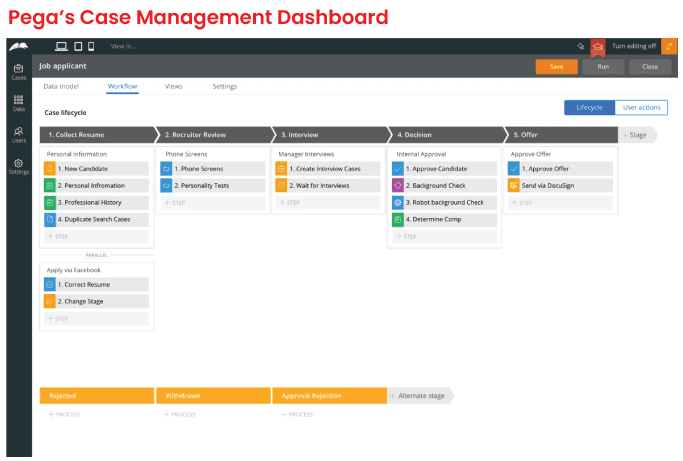Open the Users sidebar icon
This screenshot has width=683, height=461.
click(18, 134)
